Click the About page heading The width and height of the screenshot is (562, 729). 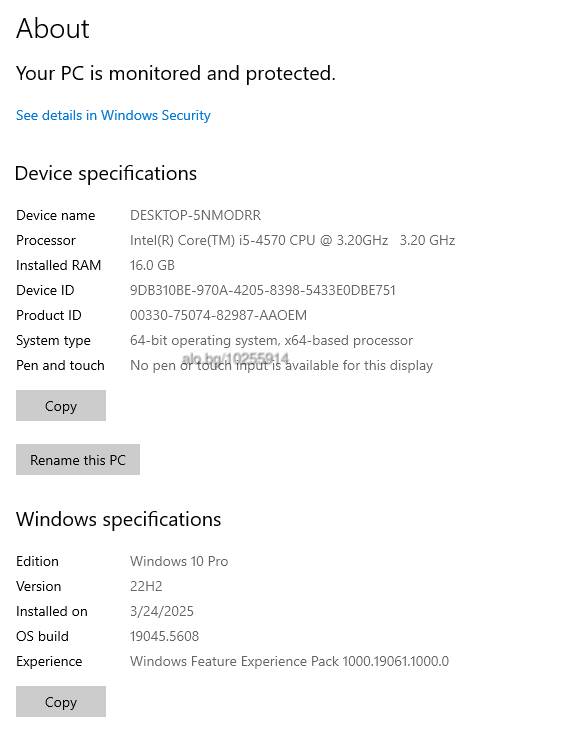pyautogui.click(x=53, y=28)
